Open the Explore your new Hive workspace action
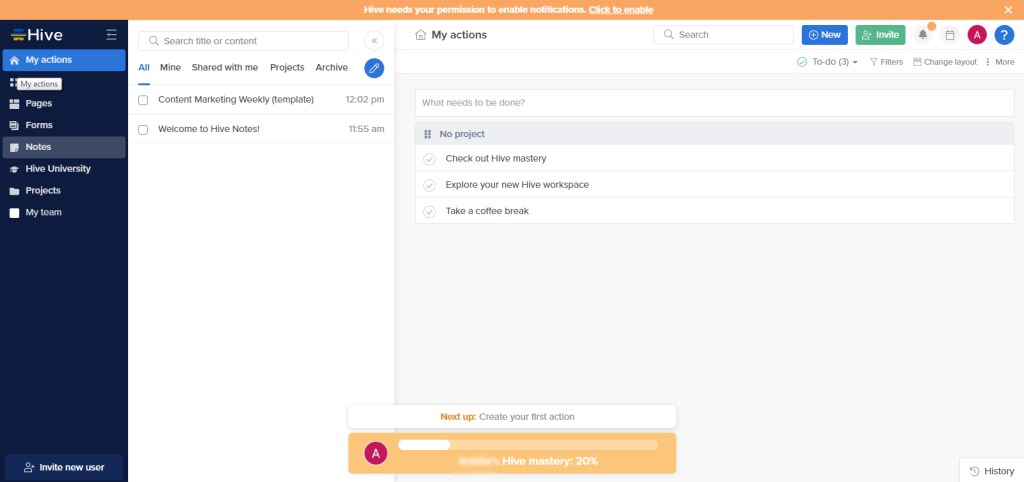1024x482 pixels. (x=517, y=185)
